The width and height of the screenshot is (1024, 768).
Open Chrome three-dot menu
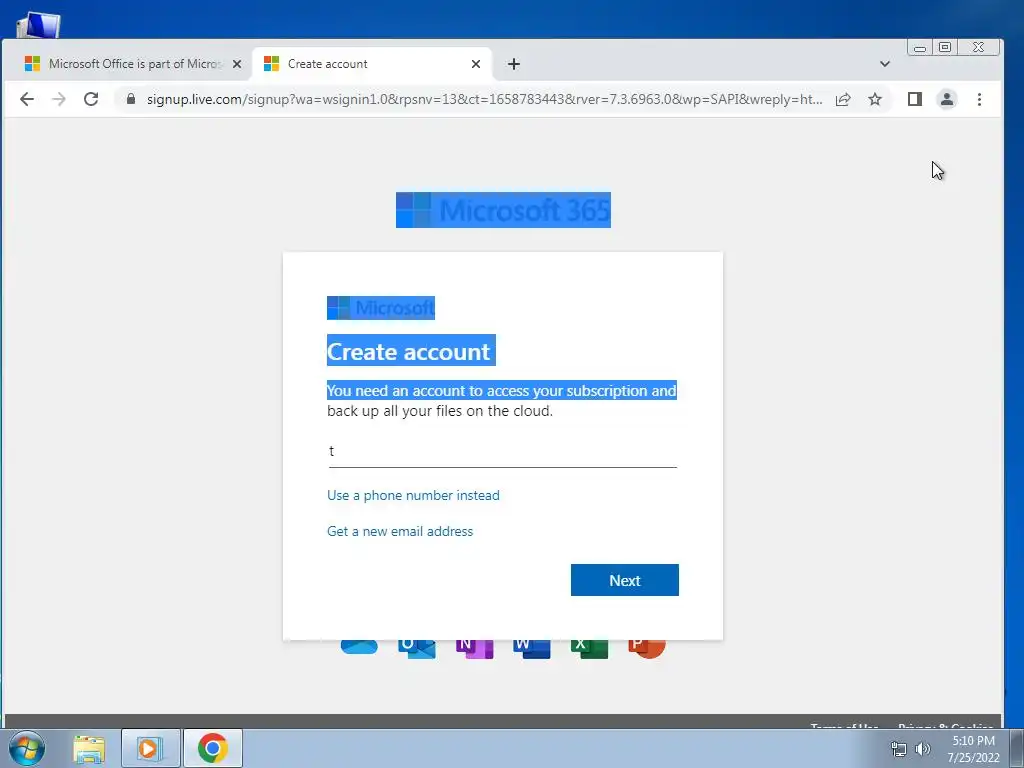979,99
